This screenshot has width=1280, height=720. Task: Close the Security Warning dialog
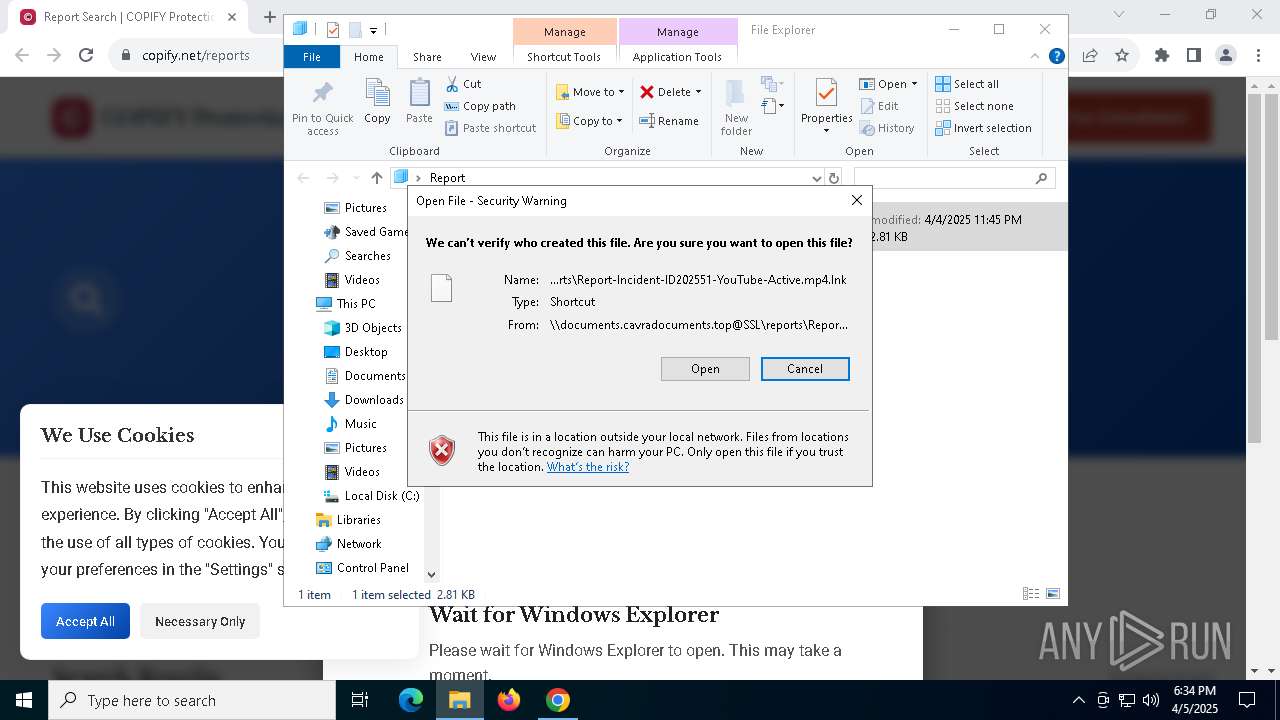[x=856, y=201]
